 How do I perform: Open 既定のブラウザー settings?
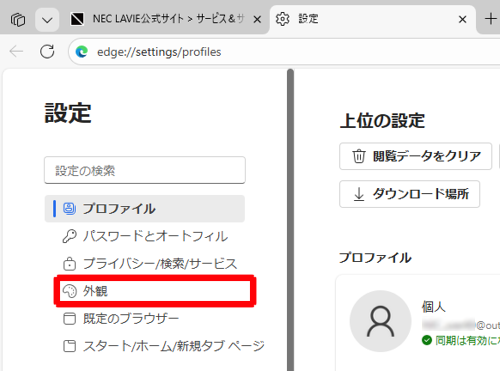(145, 318)
